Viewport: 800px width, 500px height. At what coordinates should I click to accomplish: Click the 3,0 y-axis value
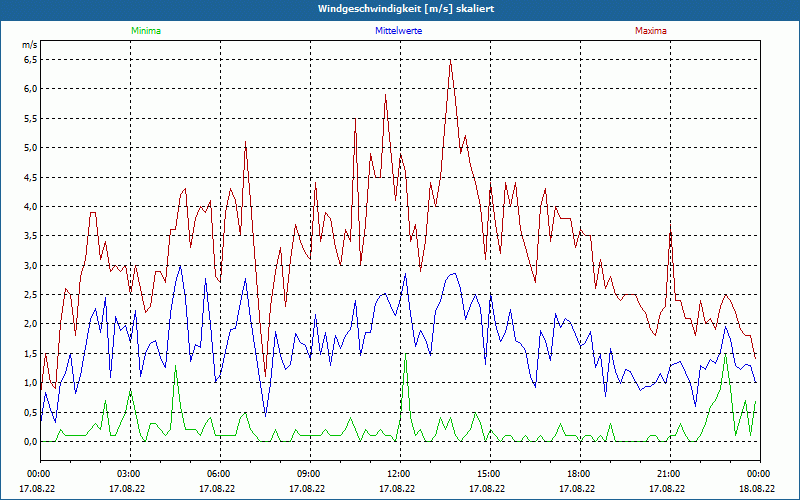[x=31, y=265]
